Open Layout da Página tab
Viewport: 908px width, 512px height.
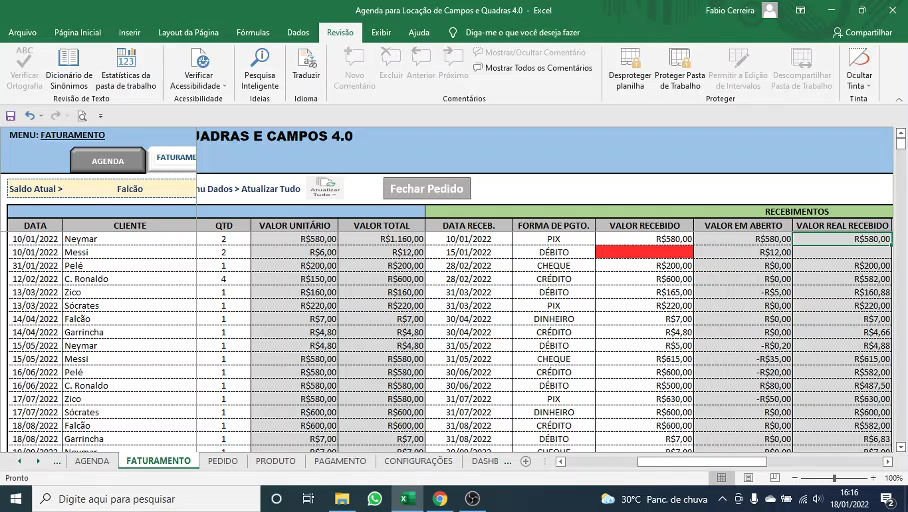click(x=188, y=32)
